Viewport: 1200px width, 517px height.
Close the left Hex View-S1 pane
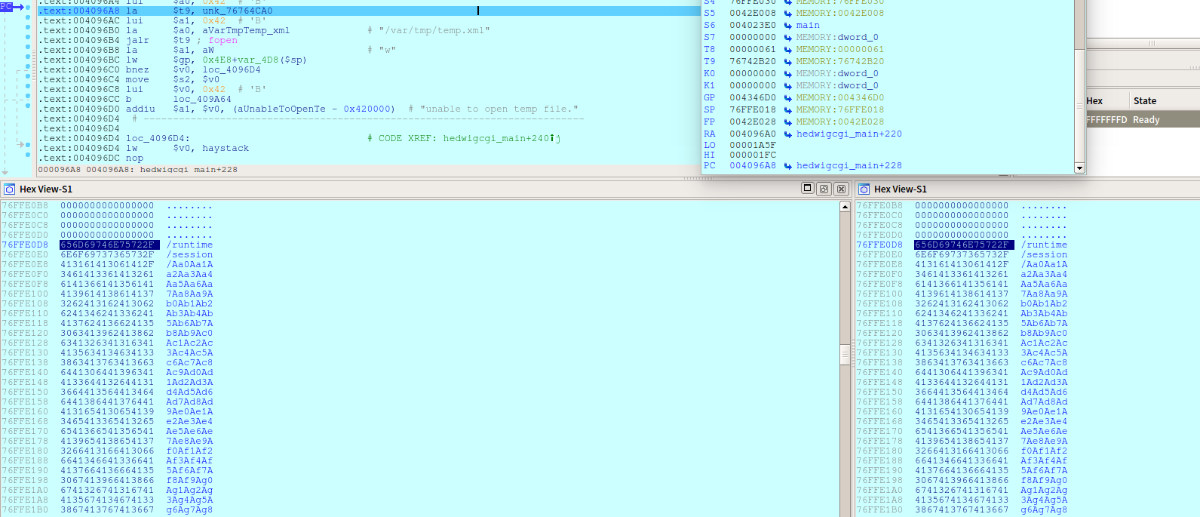pos(839,189)
